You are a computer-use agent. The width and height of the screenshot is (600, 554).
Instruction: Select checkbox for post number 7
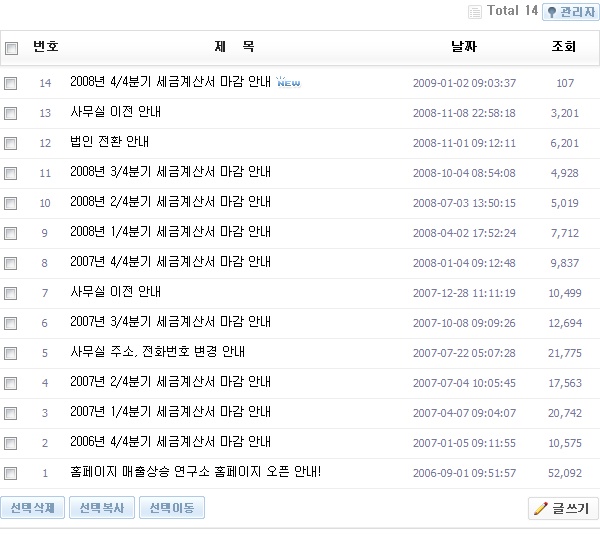pos(11,294)
